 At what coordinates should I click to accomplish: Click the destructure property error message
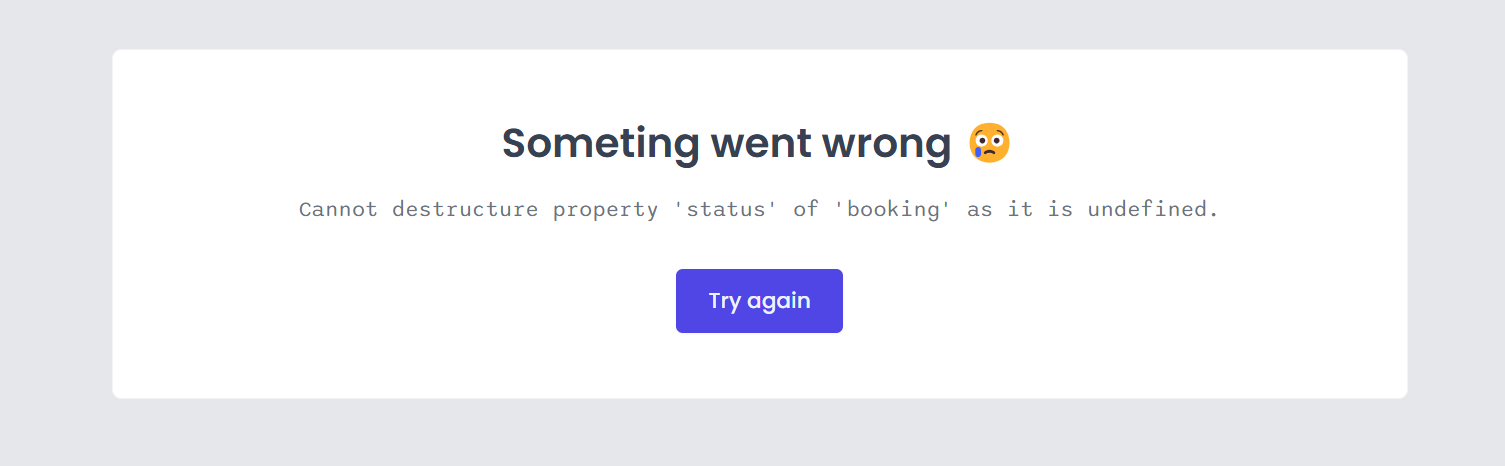pos(759,210)
